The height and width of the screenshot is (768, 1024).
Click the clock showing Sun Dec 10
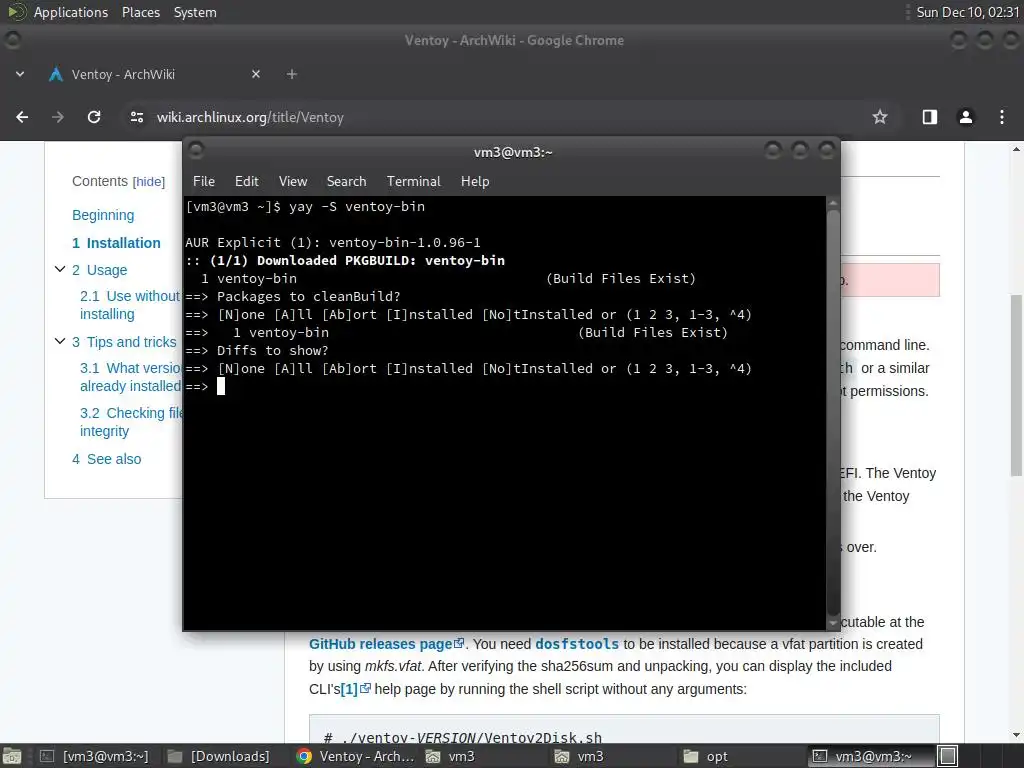pos(967,12)
